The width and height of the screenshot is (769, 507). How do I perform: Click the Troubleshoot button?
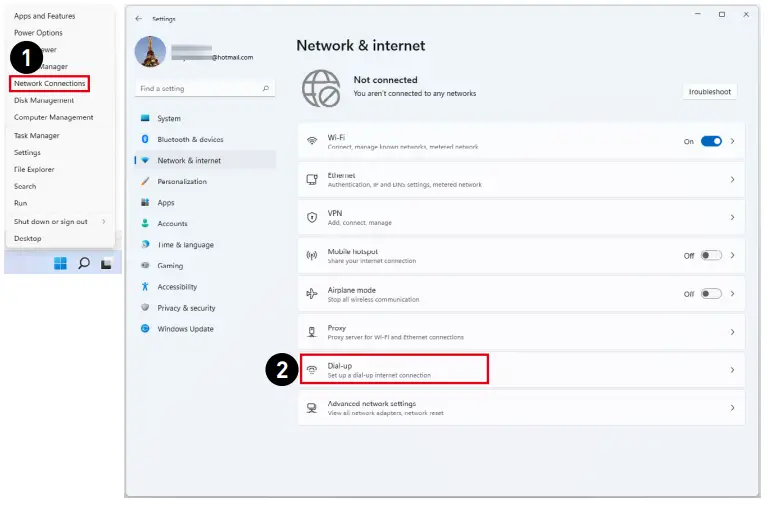pyautogui.click(x=710, y=92)
